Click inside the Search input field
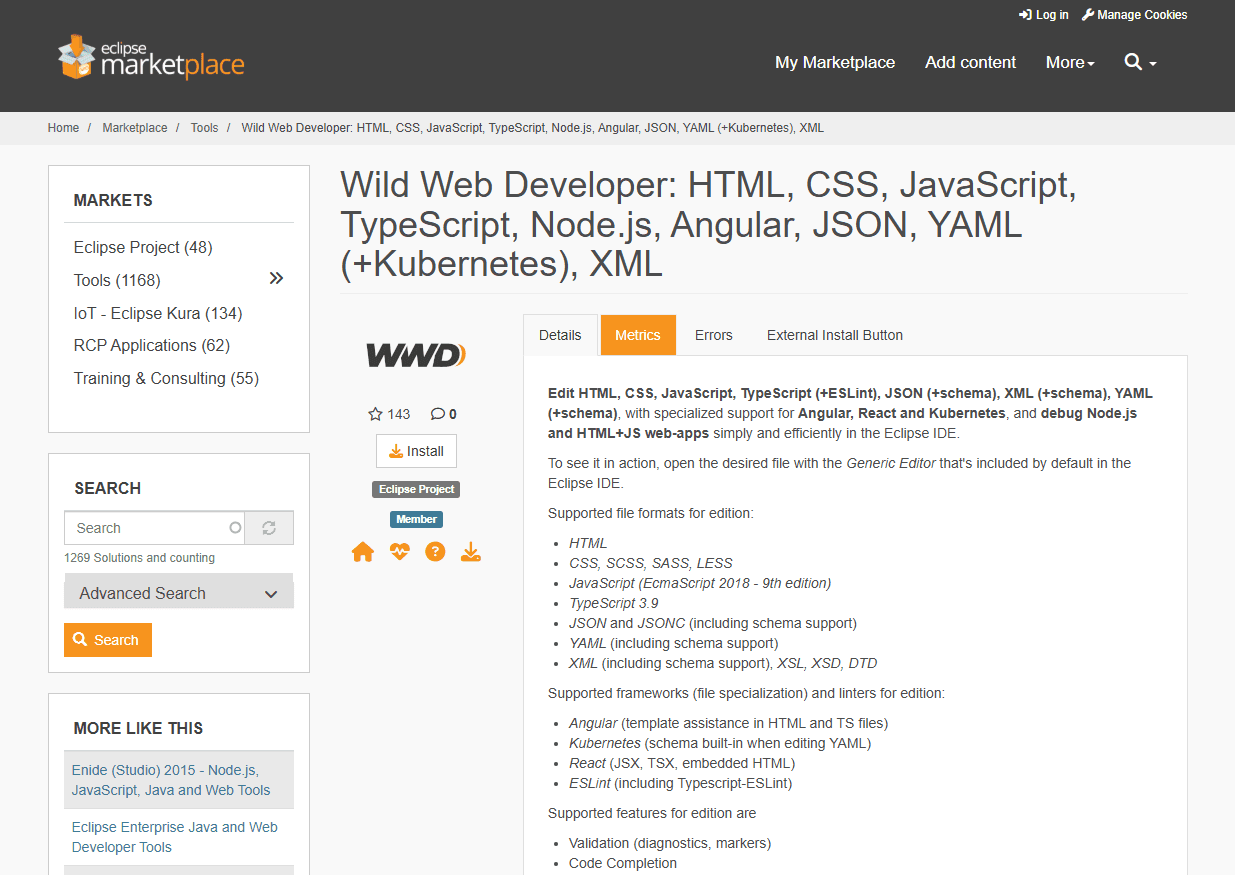The width and height of the screenshot is (1235, 875). (150, 527)
